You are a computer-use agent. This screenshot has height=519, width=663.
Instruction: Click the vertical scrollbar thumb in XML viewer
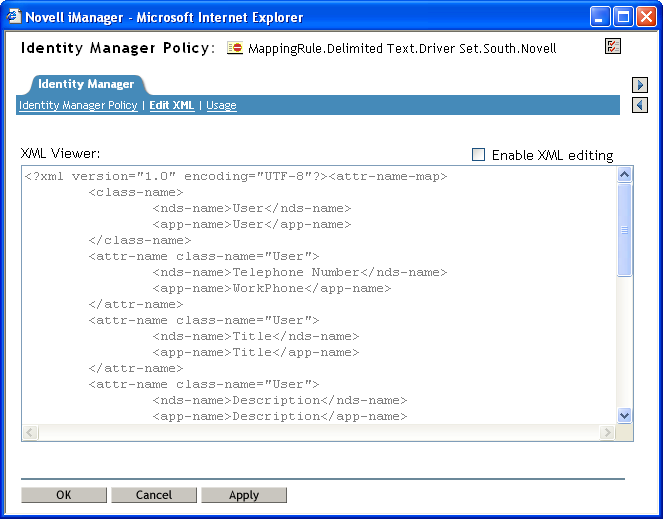[624, 230]
